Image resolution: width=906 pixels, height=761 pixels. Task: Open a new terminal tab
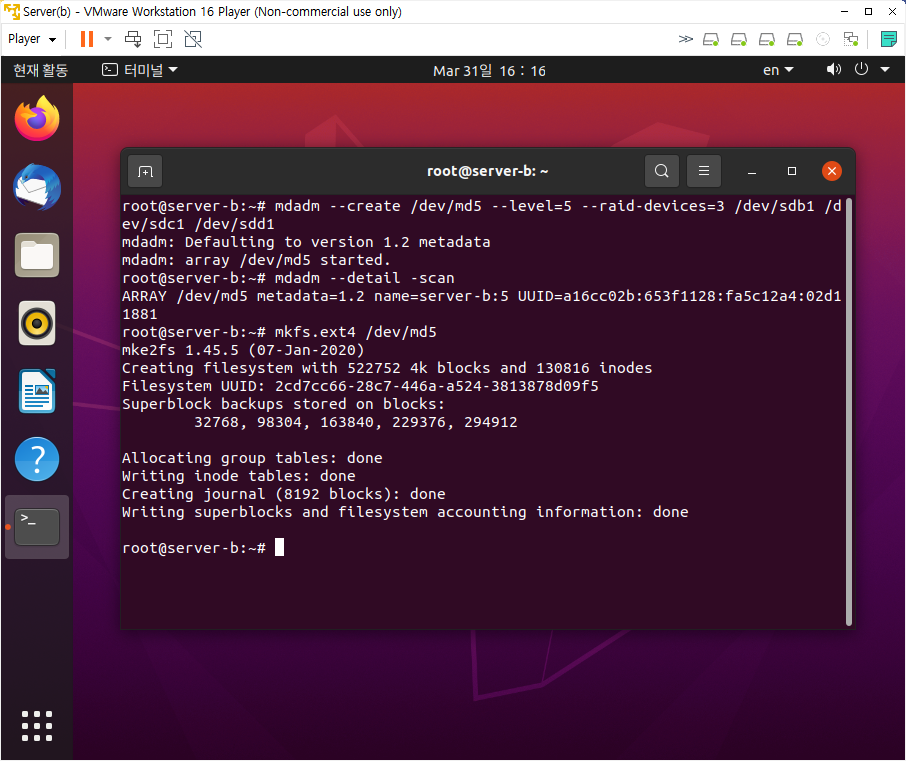coord(145,171)
